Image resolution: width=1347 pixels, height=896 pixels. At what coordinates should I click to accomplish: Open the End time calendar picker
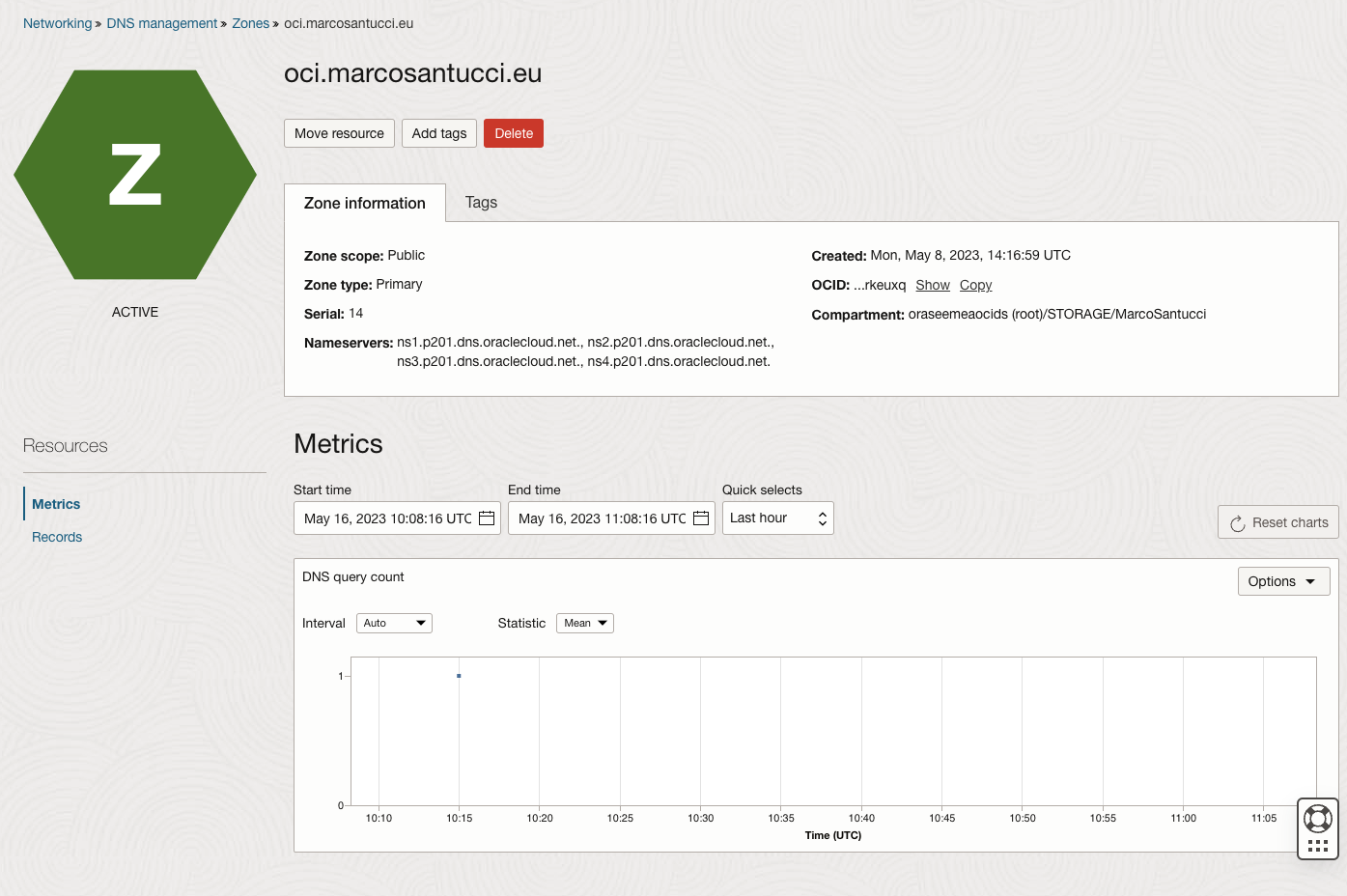pyautogui.click(x=700, y=518)
